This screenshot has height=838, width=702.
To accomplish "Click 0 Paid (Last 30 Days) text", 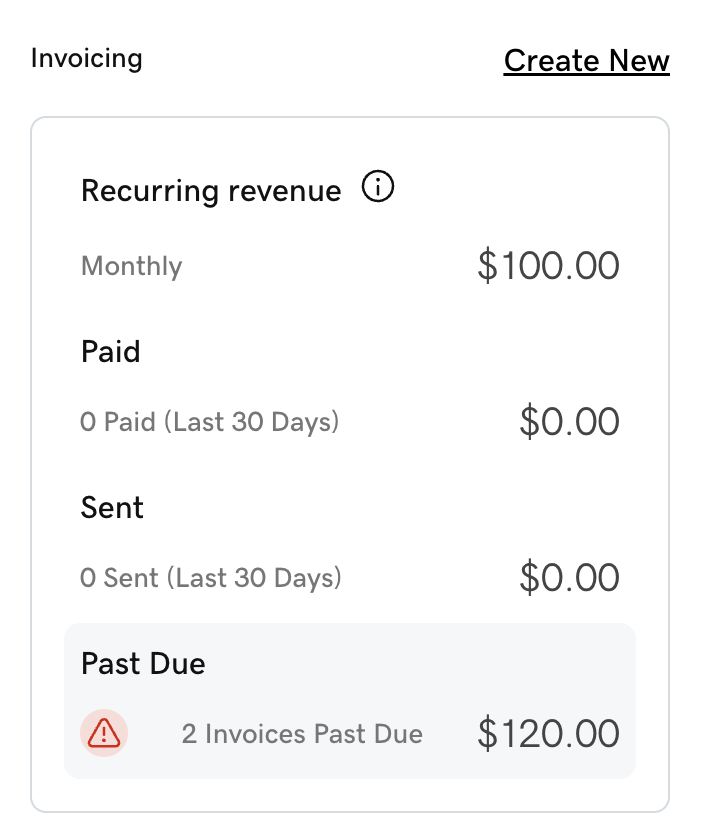I will tap(209, 422).
